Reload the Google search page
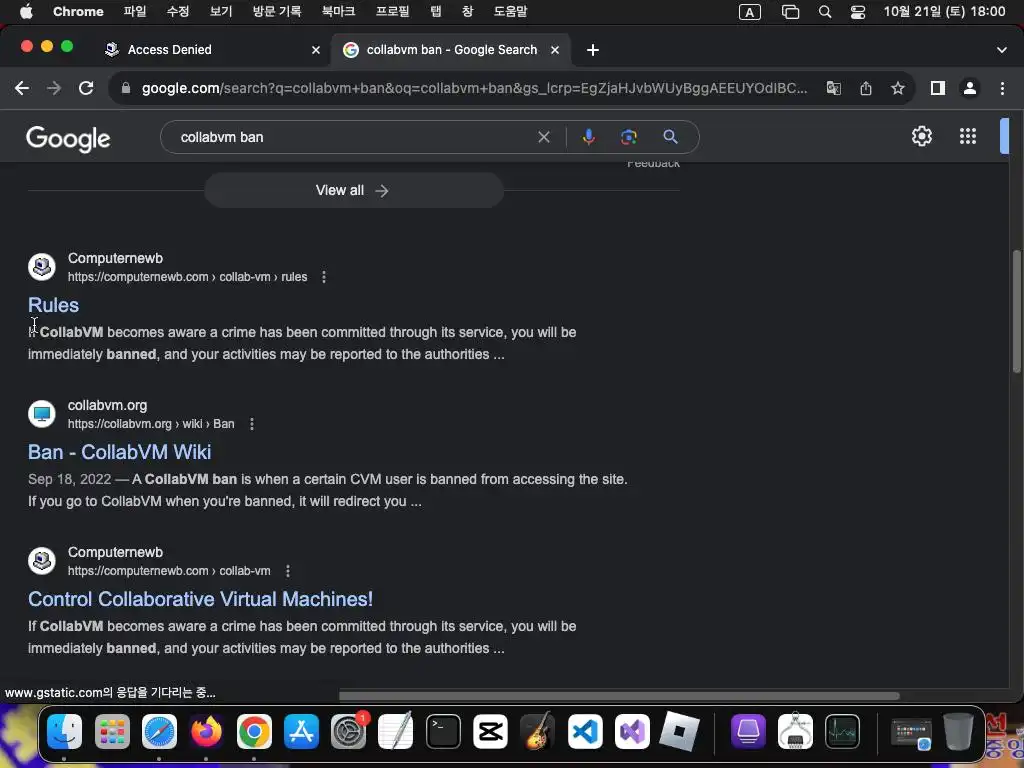Screen dimensions: 1024x768 click(86, 88)
